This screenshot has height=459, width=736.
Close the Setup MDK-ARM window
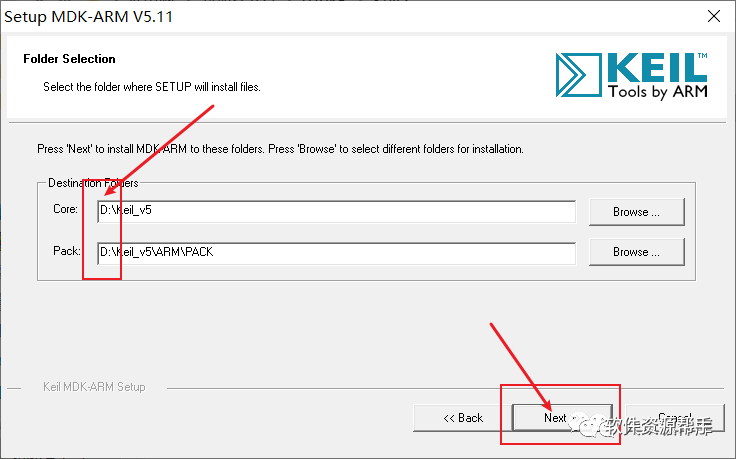click(714, 16)
